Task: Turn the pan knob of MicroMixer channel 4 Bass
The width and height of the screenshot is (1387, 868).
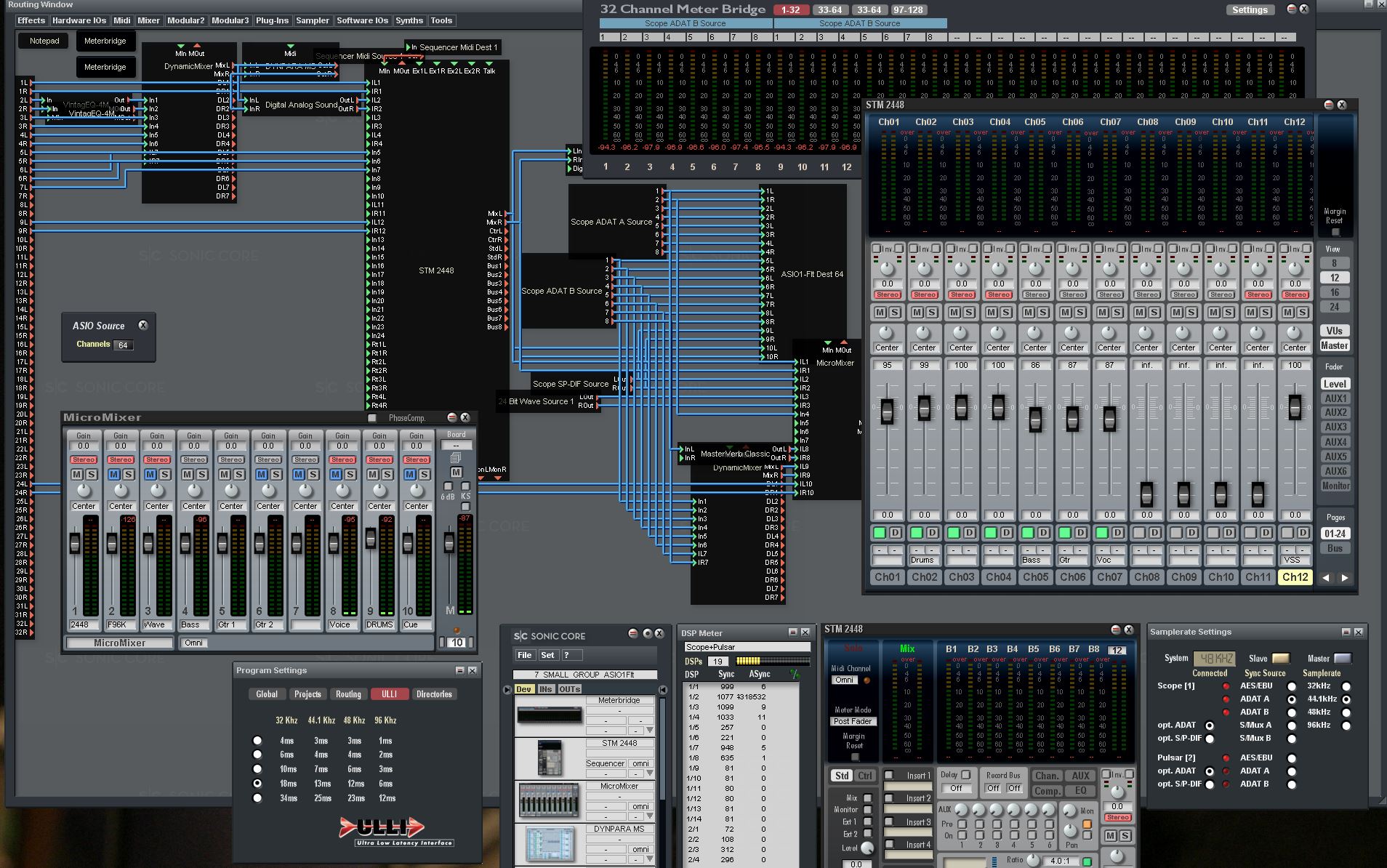Action: pos(194,491)
